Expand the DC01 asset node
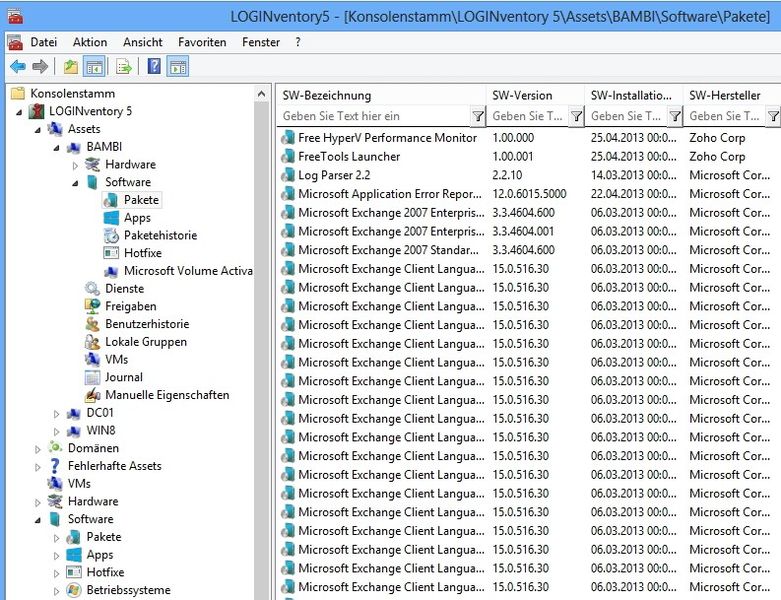Screen dimensions: 781x600 pos(57,413)
